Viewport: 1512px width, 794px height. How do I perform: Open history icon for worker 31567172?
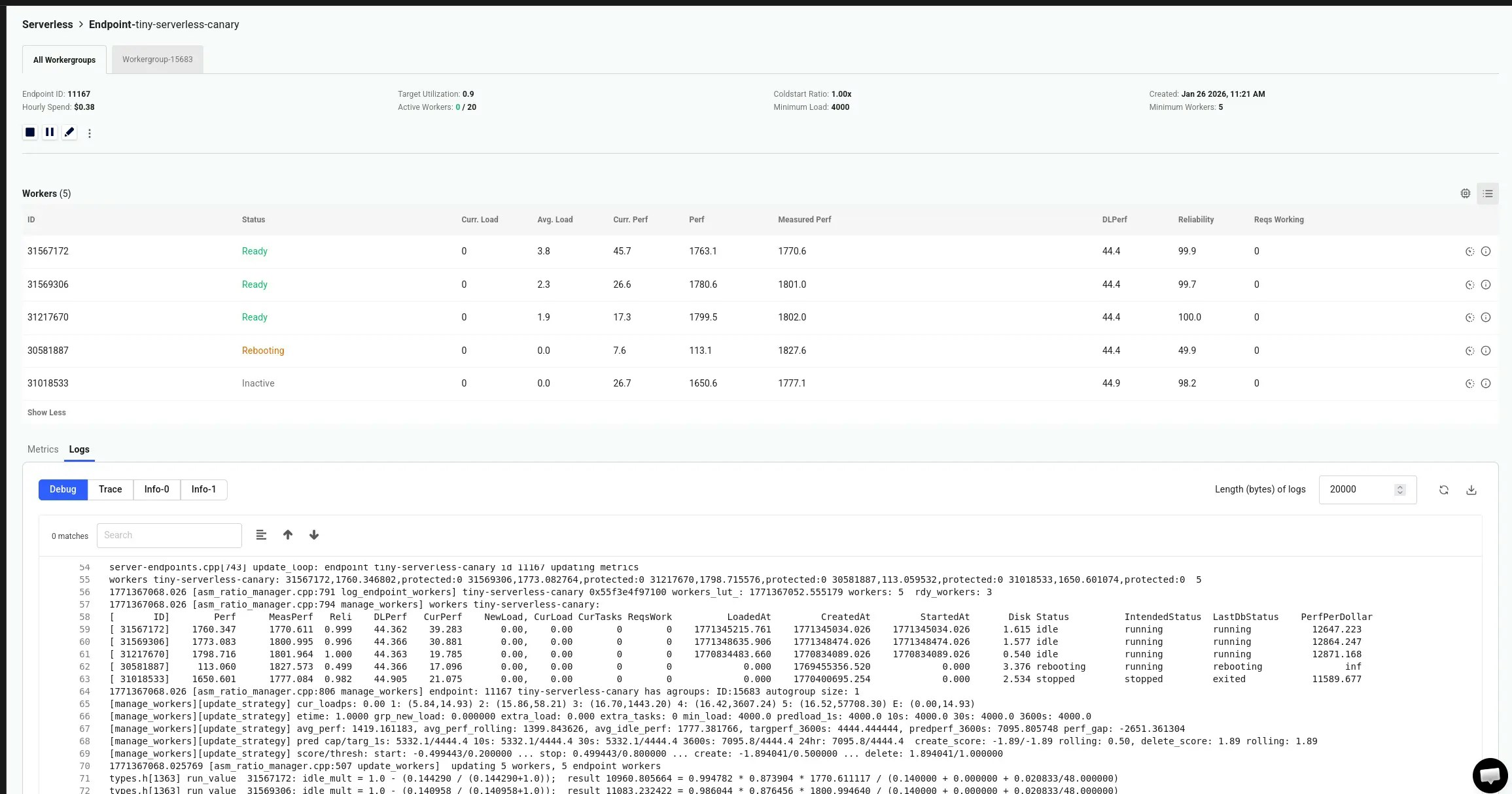coord(1471,251)
